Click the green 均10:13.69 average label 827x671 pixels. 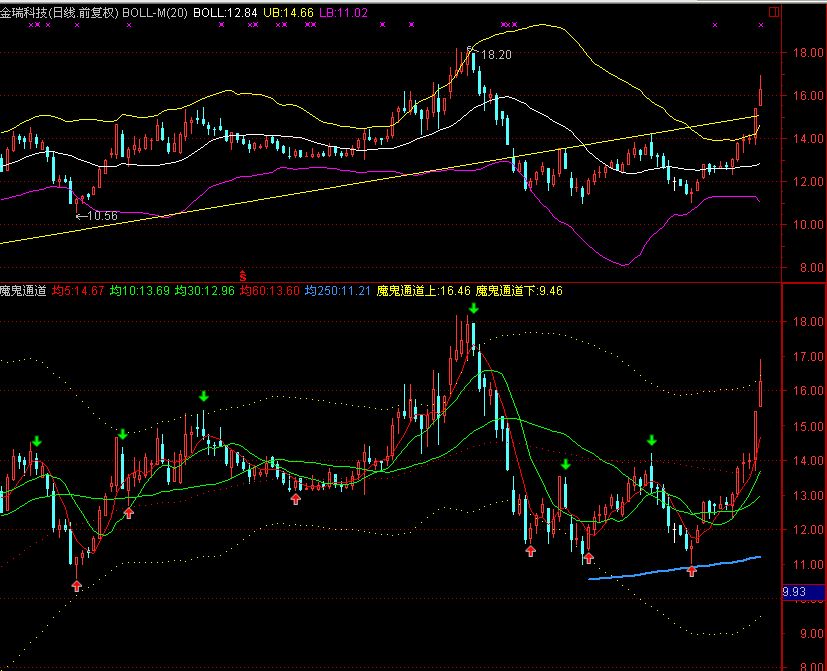[x=140, y=291]
